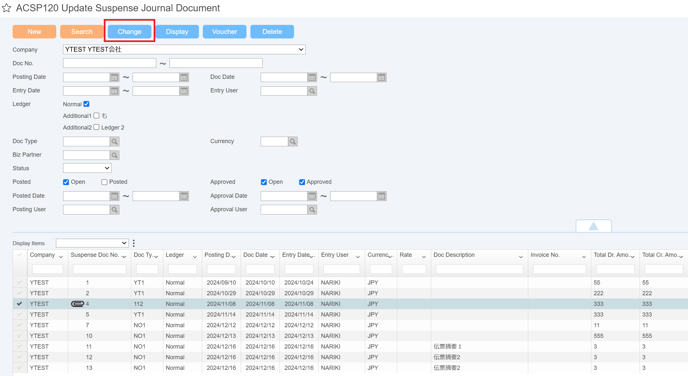
Task: Open the Status dropdown
Action: coord(87,168)
